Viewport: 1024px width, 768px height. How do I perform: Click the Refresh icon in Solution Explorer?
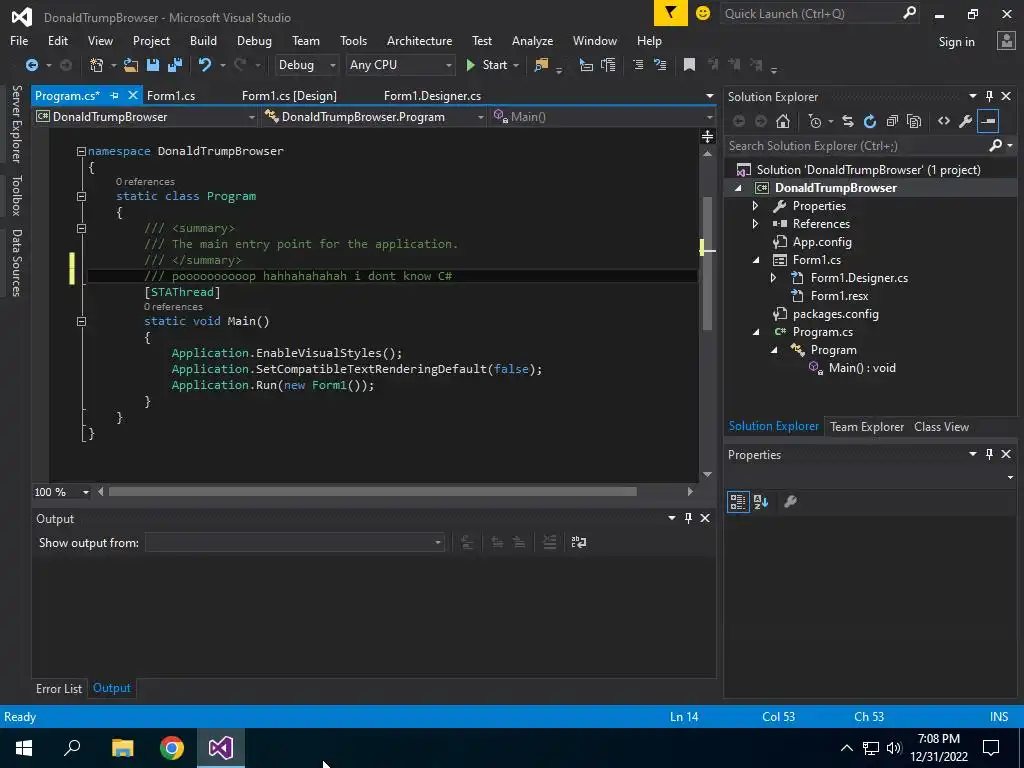point(870,121)
